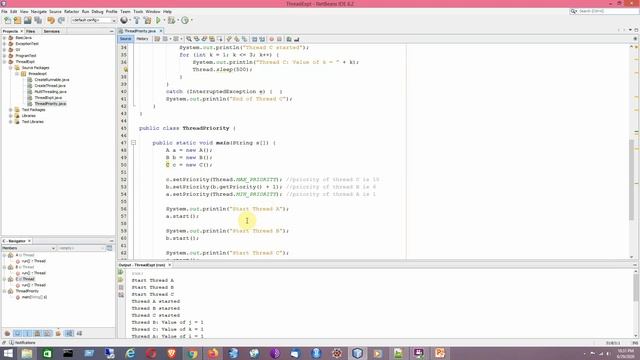The height and width of the screenshot is (360, 640).
Task: Click the Next Bookmark editor icon
Action: pyautogui.click(x=237, y=39)
